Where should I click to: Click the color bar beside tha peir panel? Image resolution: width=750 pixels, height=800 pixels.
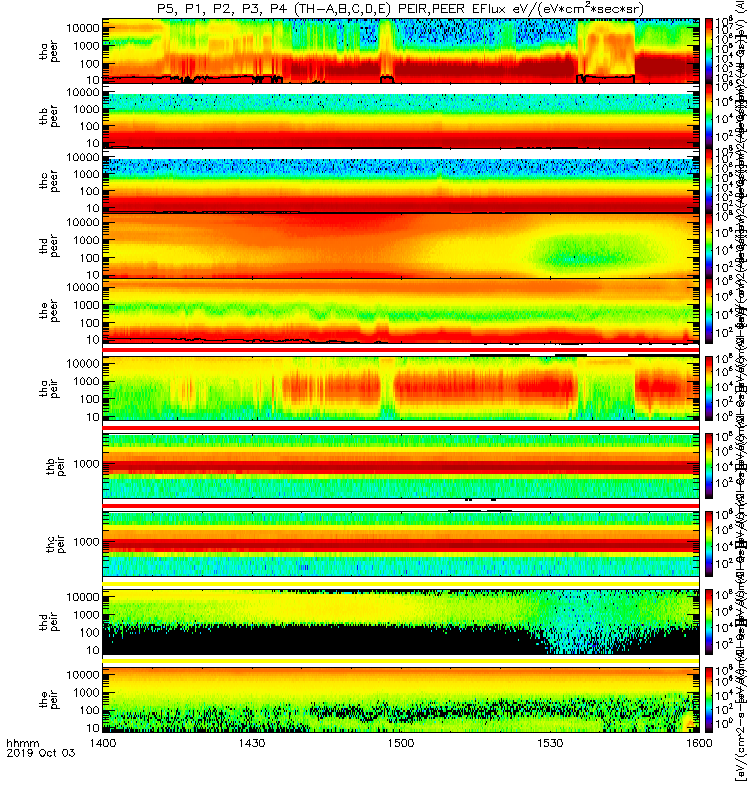tap(709, 388)
